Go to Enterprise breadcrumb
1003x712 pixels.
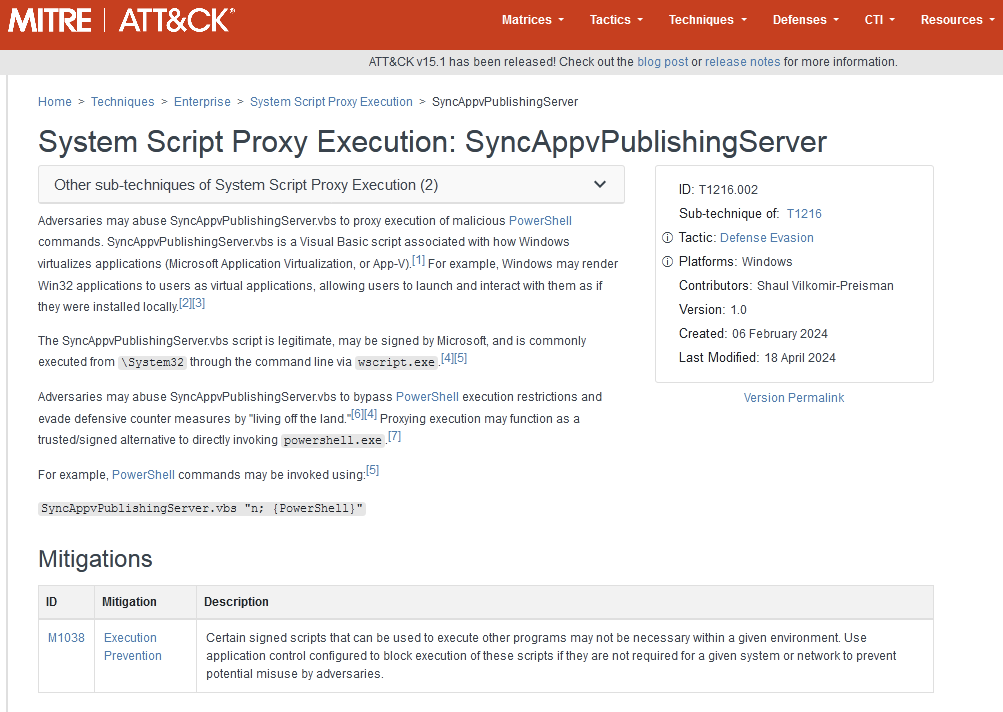point(202,102)
